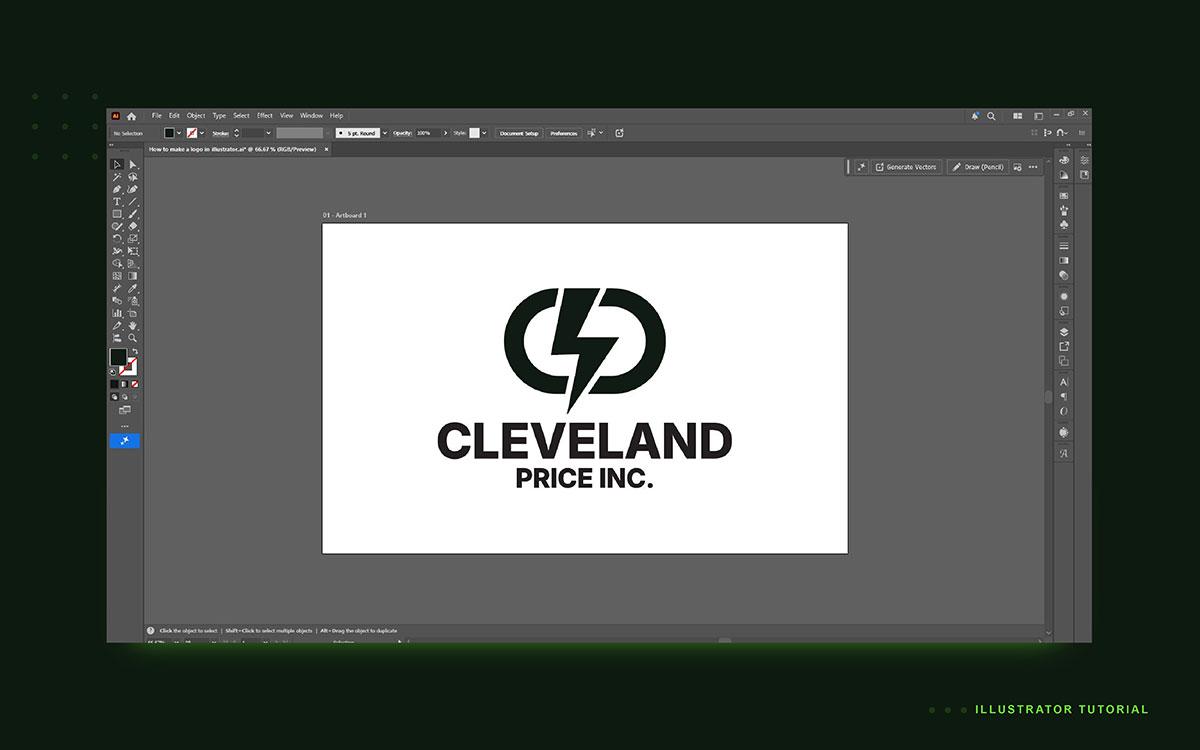Open the Arrange Documents menu icon

pos(1018,116)
